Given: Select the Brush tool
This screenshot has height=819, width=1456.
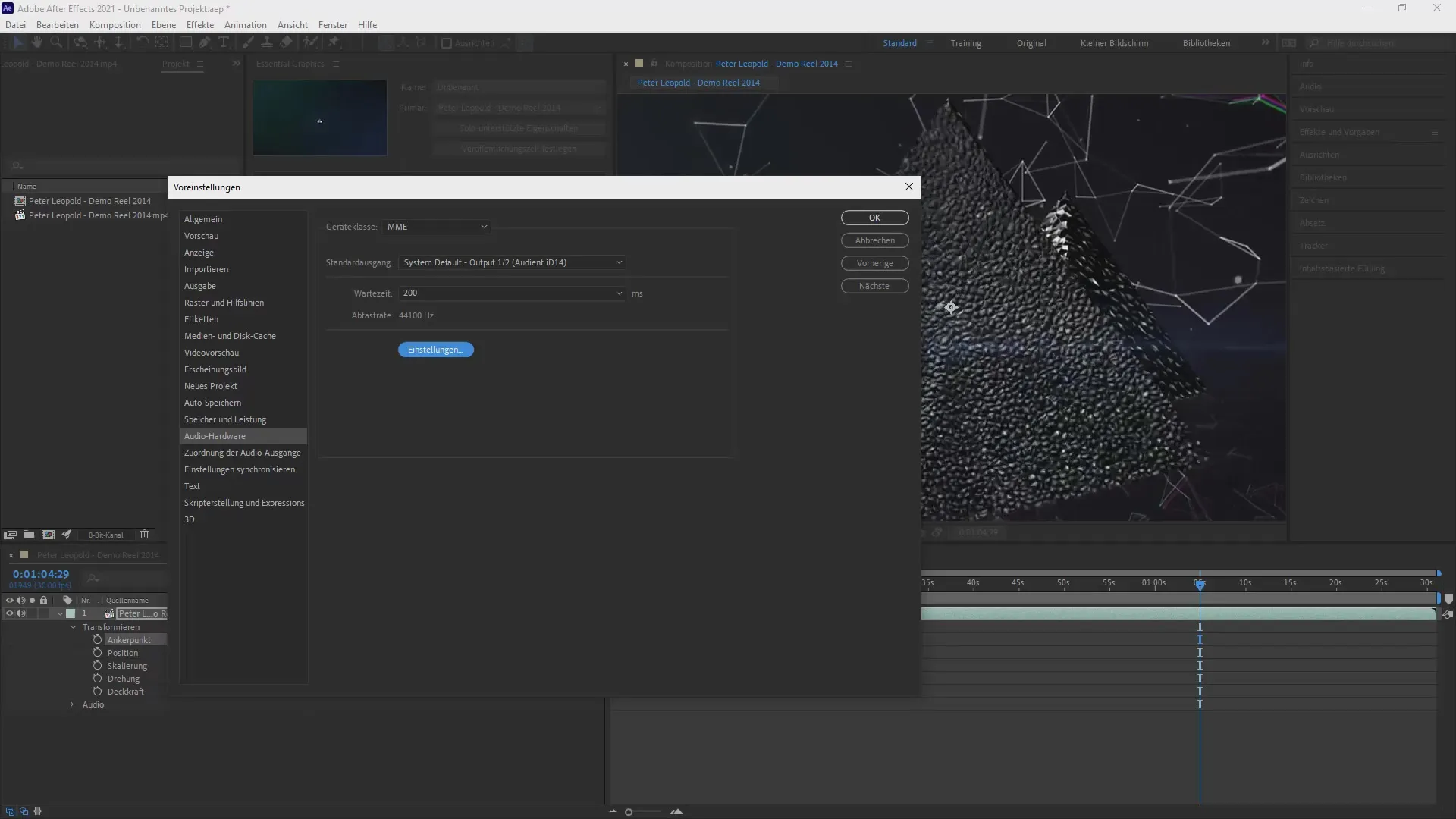Looking at the screenshot, I should tap(248, 43).
